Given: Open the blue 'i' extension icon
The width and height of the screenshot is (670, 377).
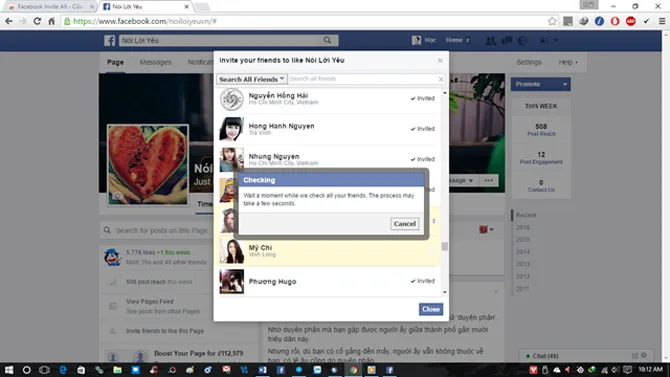Looking at the screenshot, I should [599, 21].
